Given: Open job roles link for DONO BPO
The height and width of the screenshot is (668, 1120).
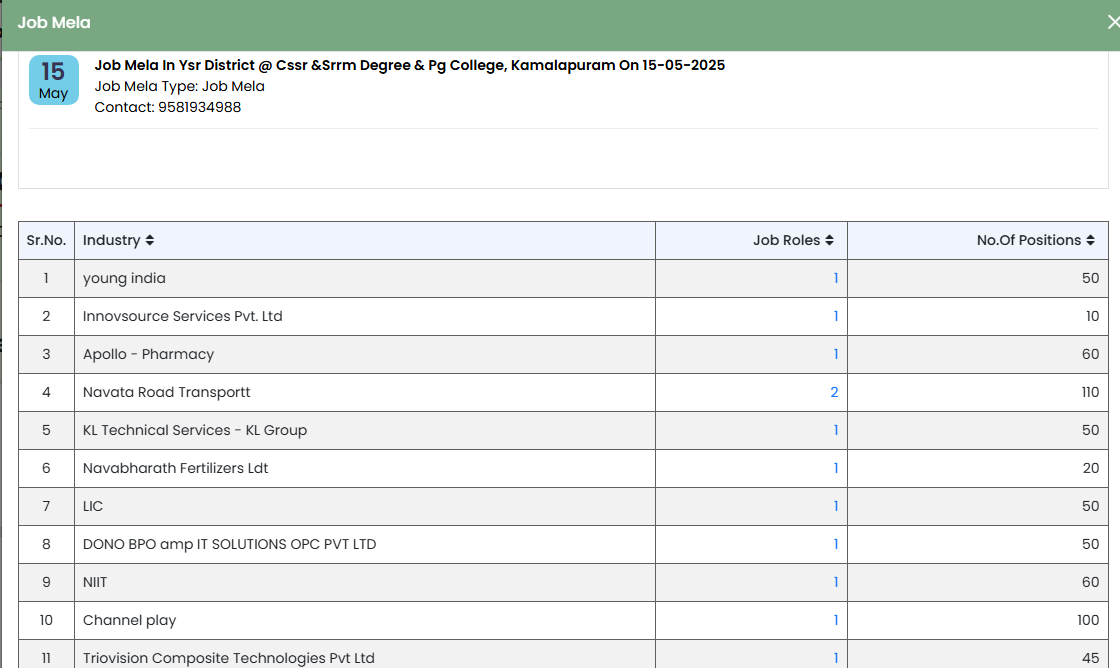Looking at the screenshot, I should [x=836, y=544].
